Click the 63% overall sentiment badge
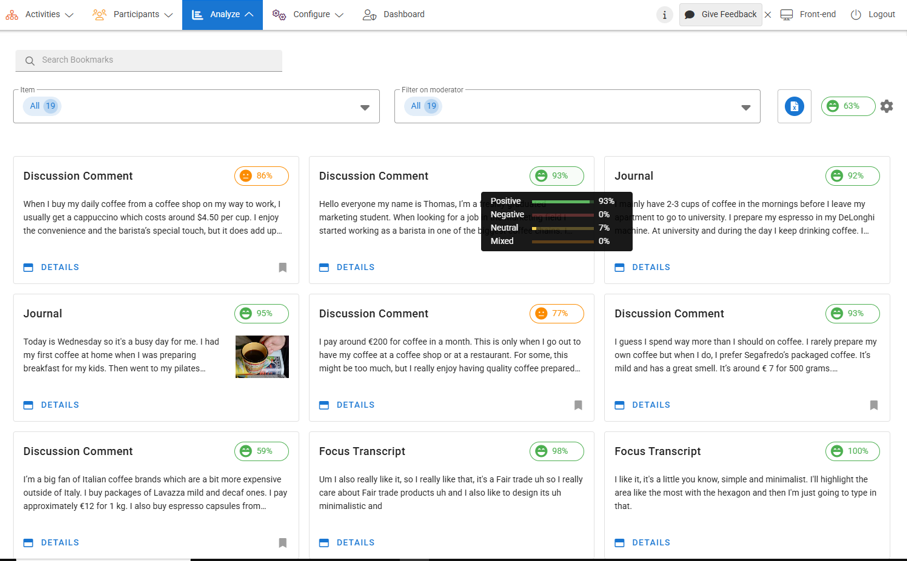The image size is (907, 561). (847, 106)
